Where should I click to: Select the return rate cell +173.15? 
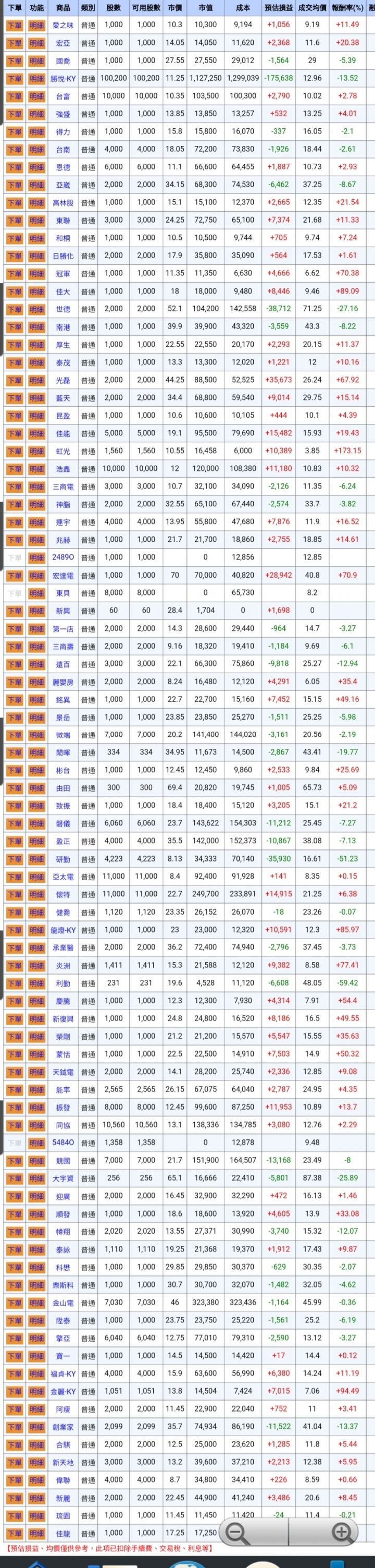point(347,451)
